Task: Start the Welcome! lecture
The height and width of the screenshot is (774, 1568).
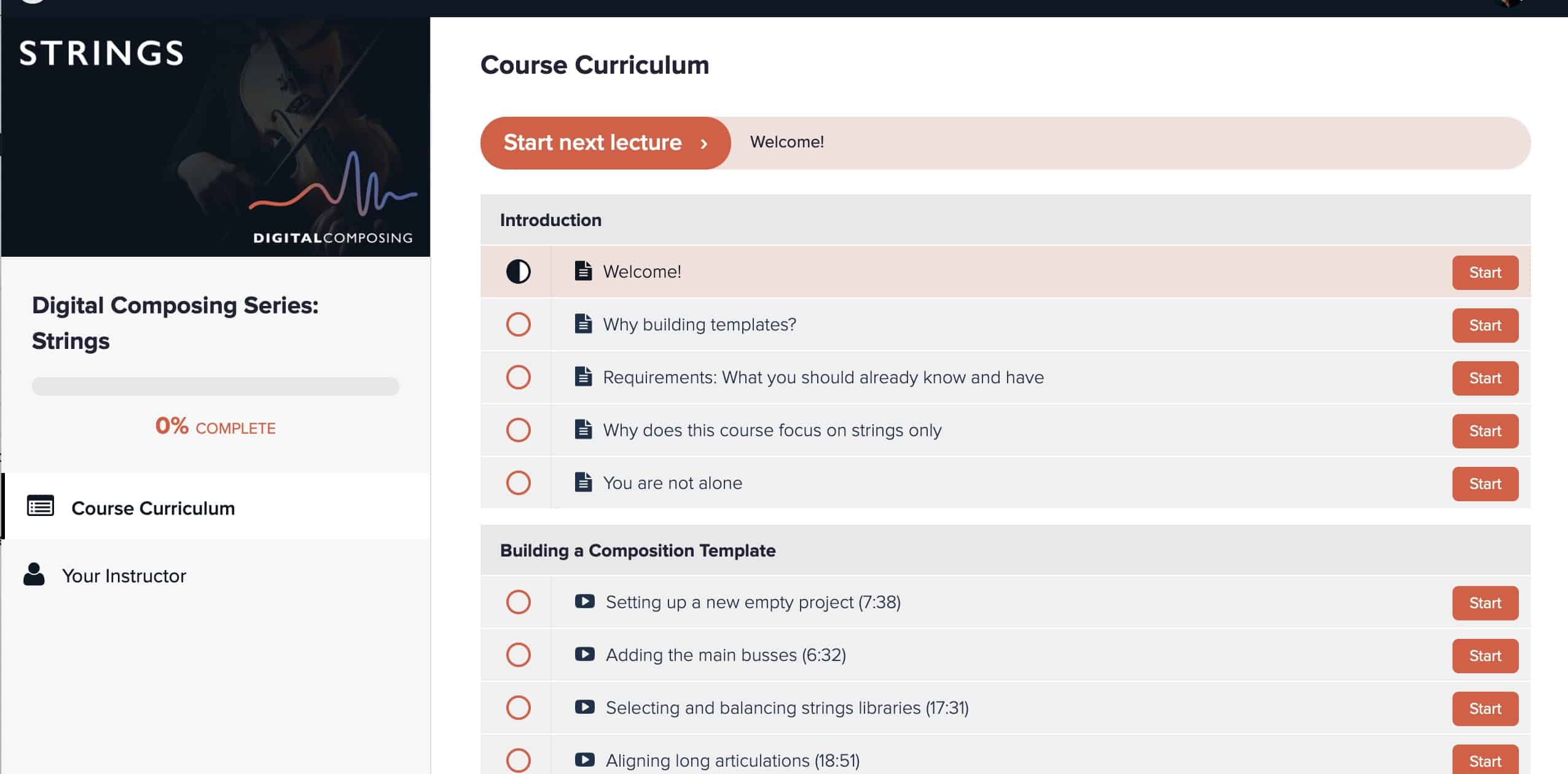Action: pyautogui.click(x=1485, y=272)
